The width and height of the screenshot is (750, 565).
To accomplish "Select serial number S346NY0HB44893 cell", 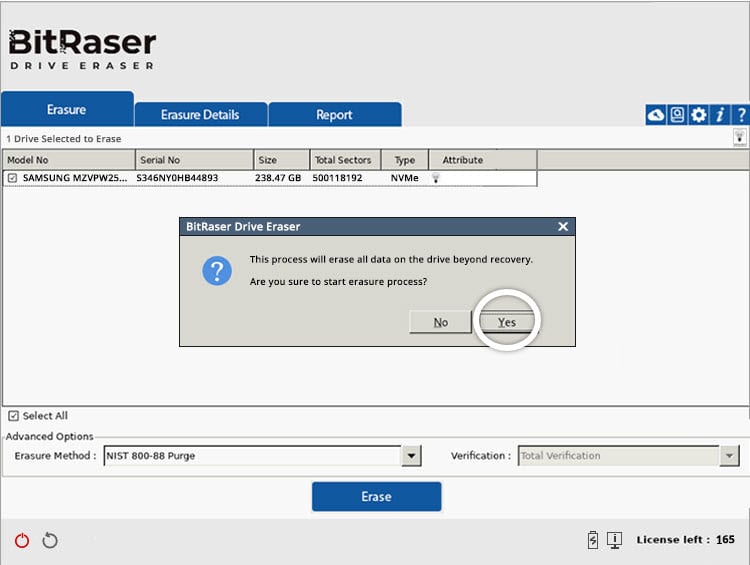I will tap(177, 178).
